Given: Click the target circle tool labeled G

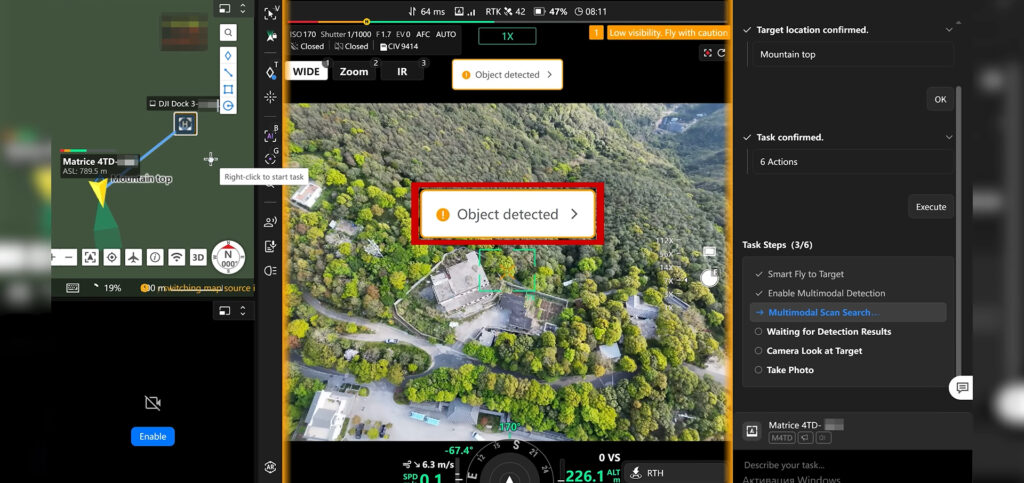Looking at the screenshot, I should [270, 158].
